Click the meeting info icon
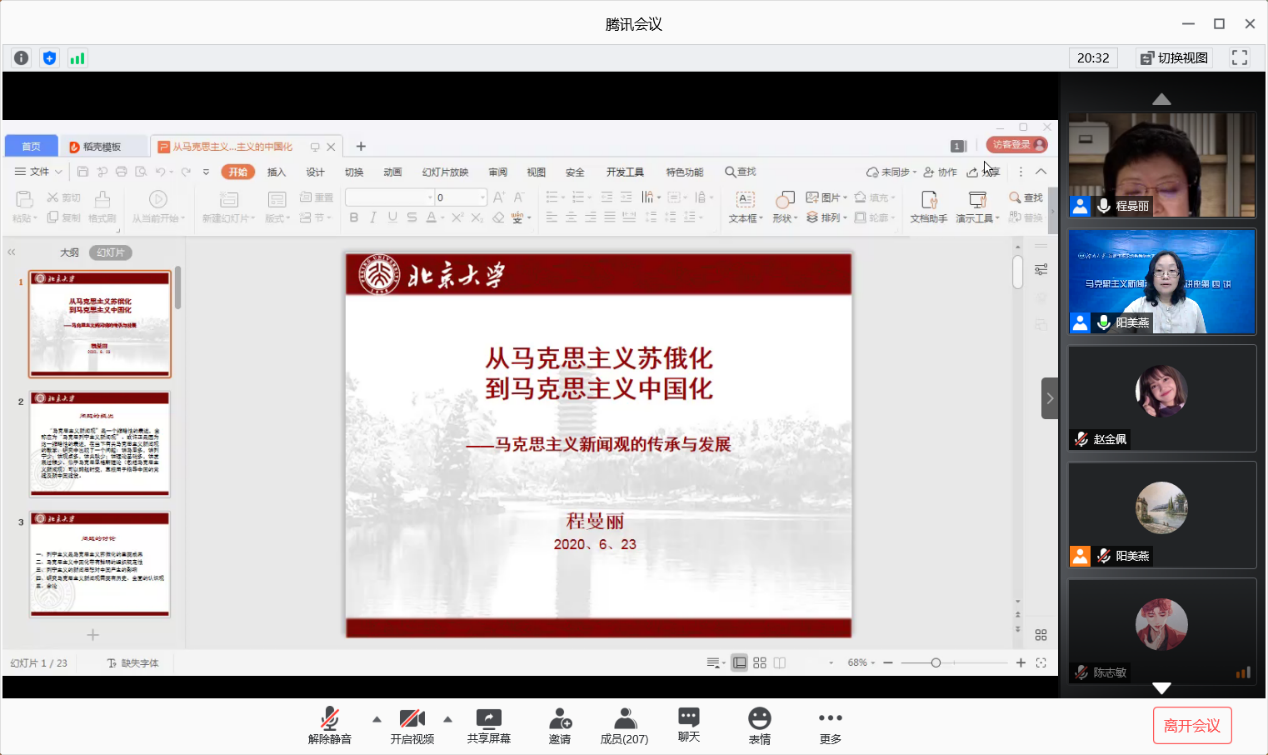Screen dimensions: 1268x755 (21, 58)
